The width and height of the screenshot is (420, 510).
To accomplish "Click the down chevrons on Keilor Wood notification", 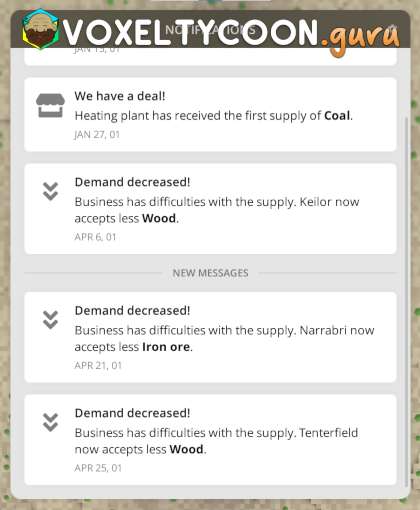I will [50, 191].
